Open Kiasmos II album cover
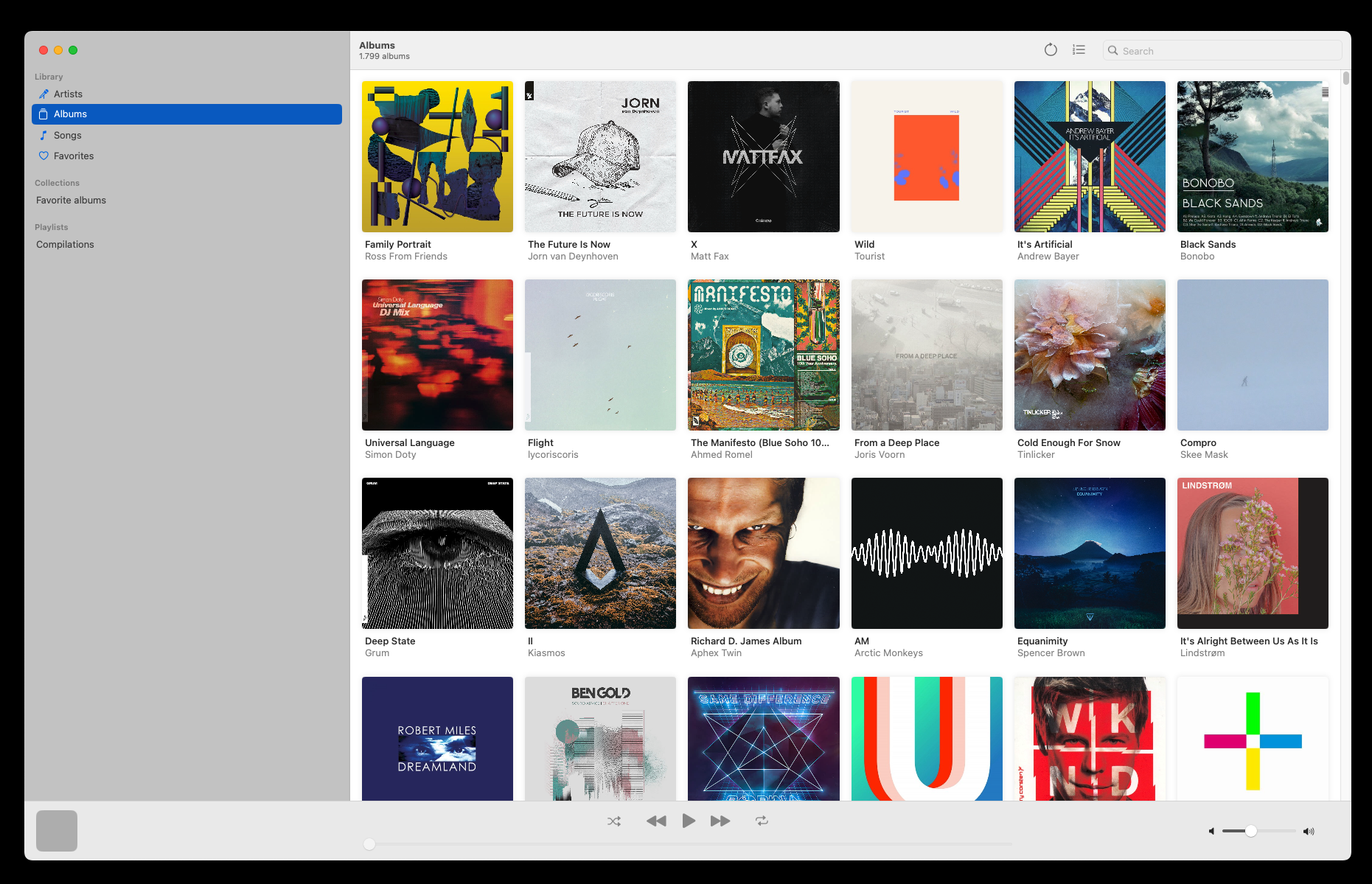The image size is (1372, 884). coord(600,553)
